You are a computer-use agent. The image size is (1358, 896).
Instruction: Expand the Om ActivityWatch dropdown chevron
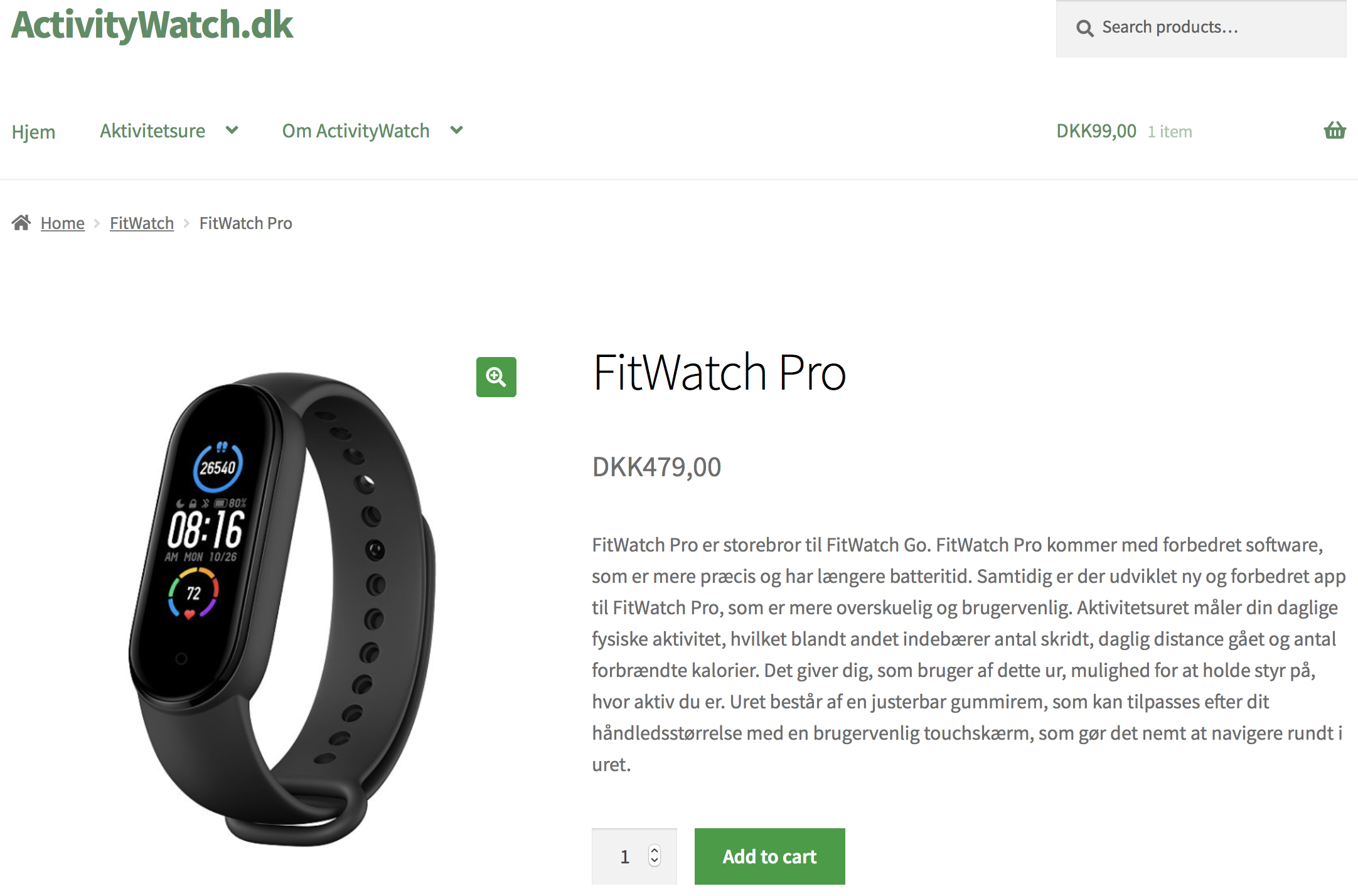pyautogui.click(x=457, y=130)
